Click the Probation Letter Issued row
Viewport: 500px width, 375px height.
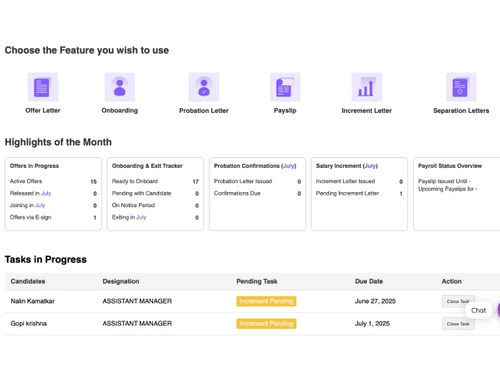coord(257,181)
